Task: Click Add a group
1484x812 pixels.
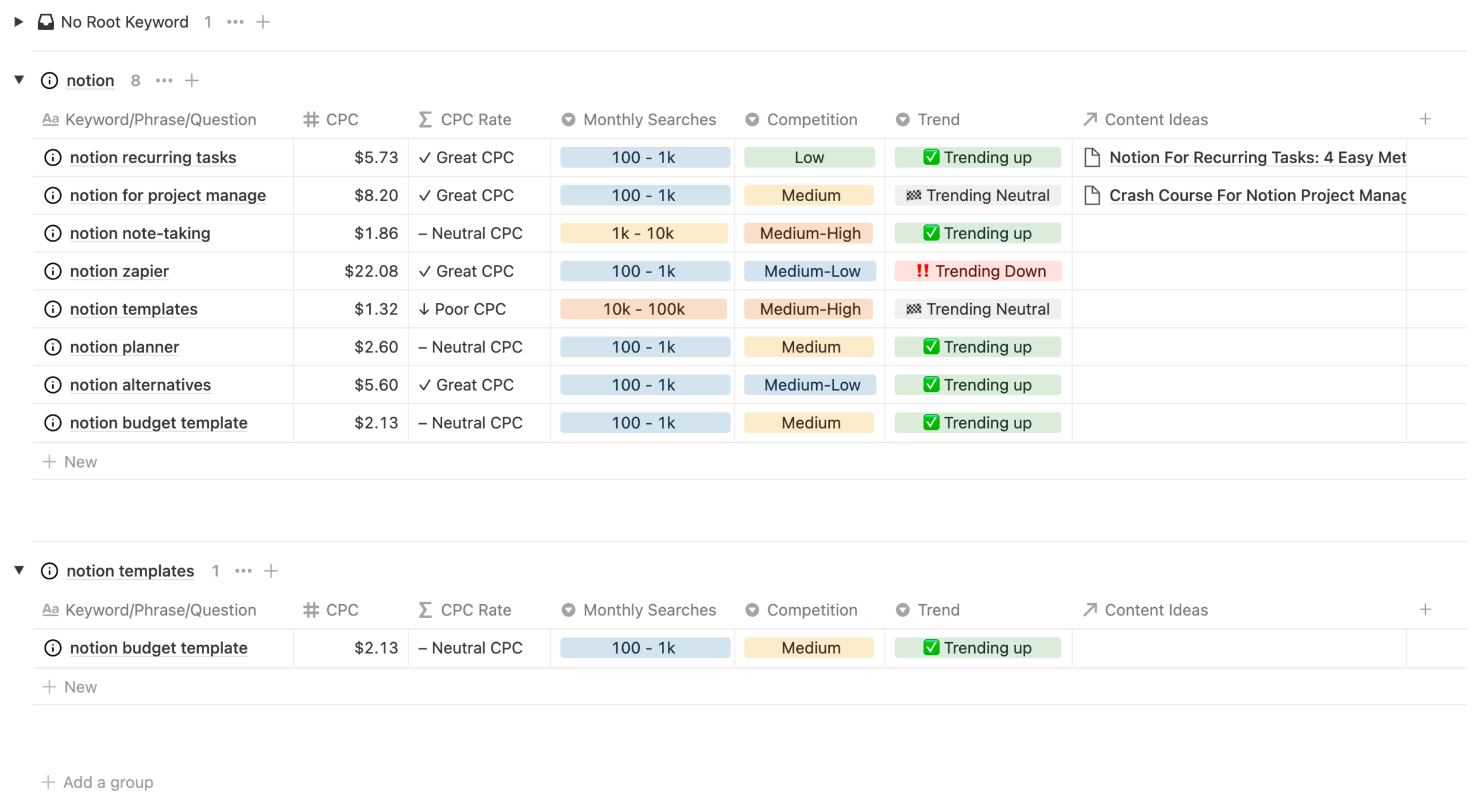Action: [97, 782]
